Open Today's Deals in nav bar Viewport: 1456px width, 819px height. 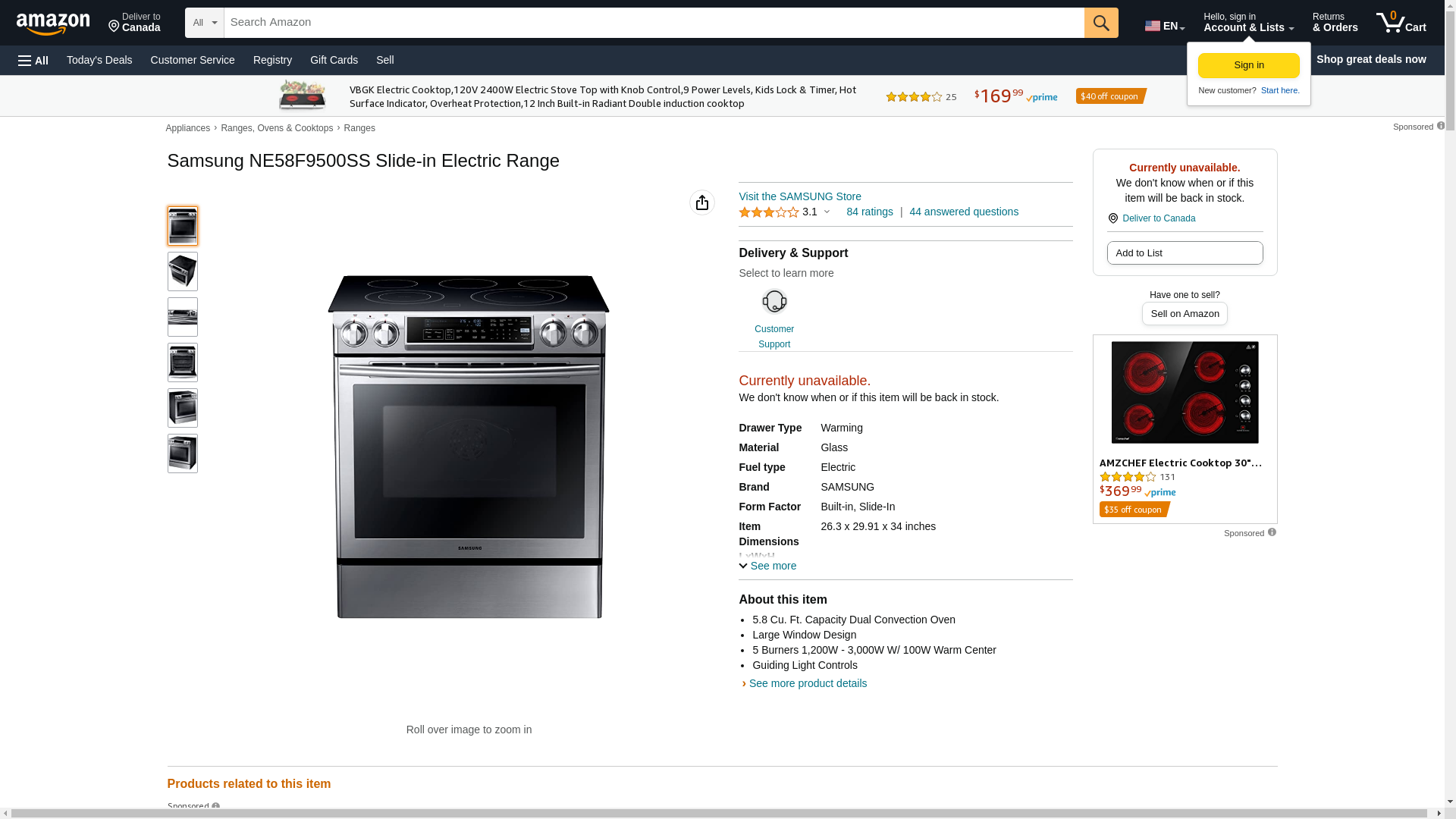coord(99,60)
